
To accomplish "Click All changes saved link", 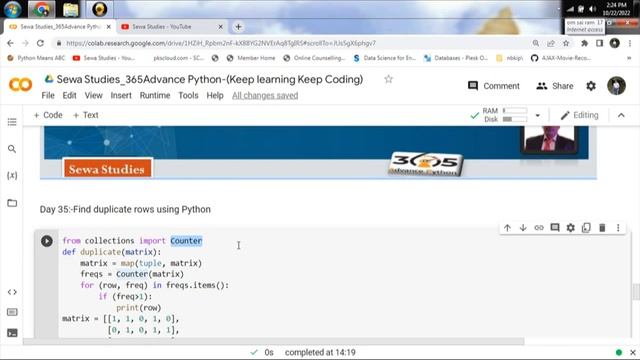I will point(265,96).
